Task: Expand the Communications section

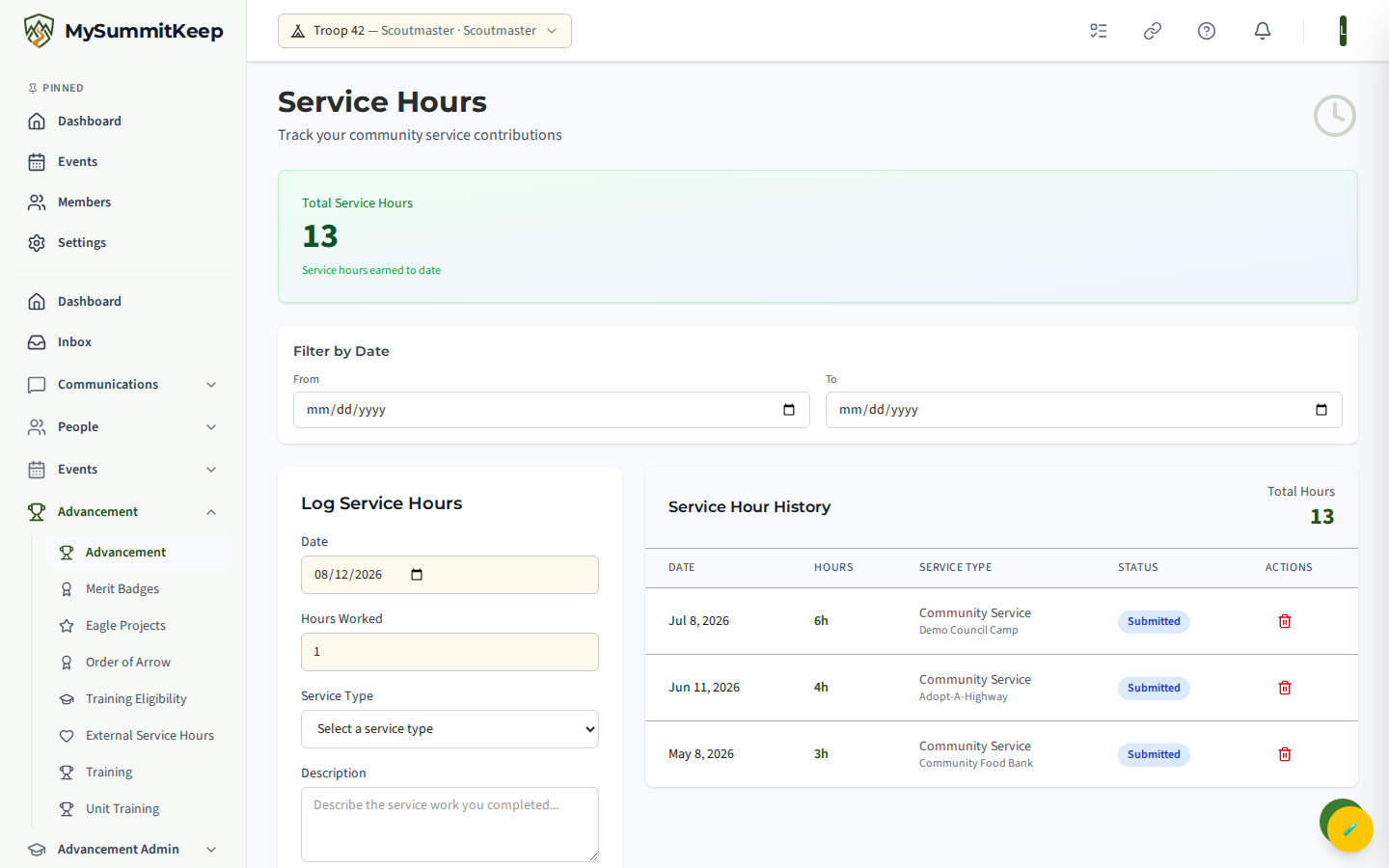Action: (123, 385)
